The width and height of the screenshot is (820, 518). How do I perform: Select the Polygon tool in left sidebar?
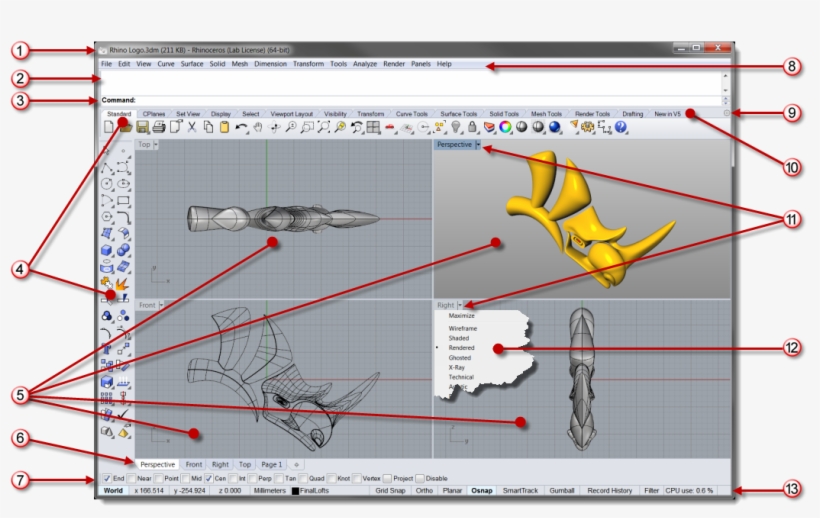107,217
